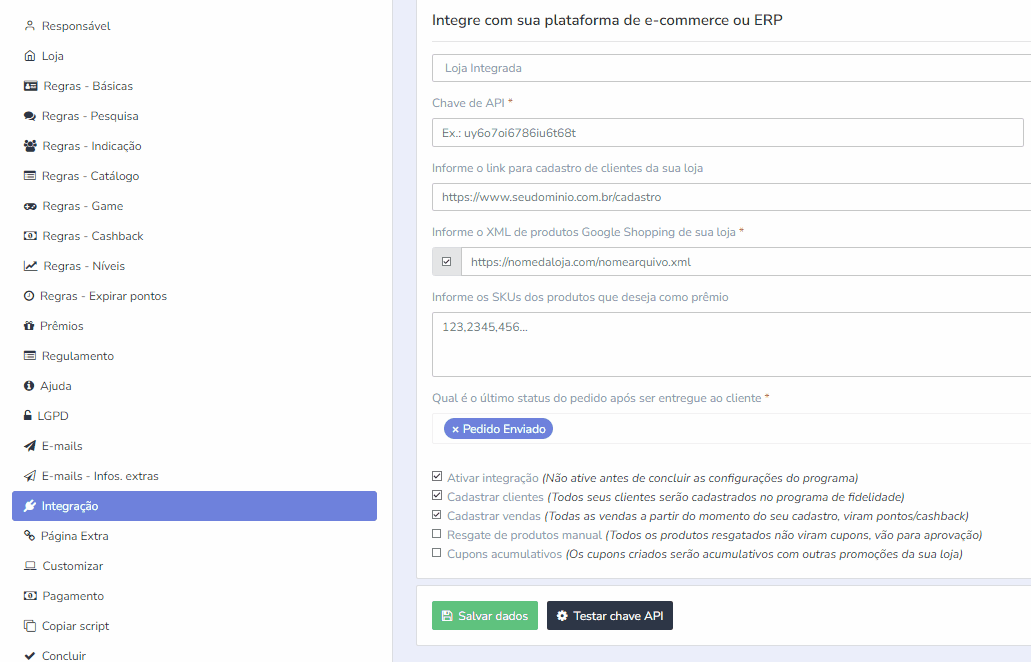
Task: Select Regras - Cashback in the sidebar
Action: [194, 235]
